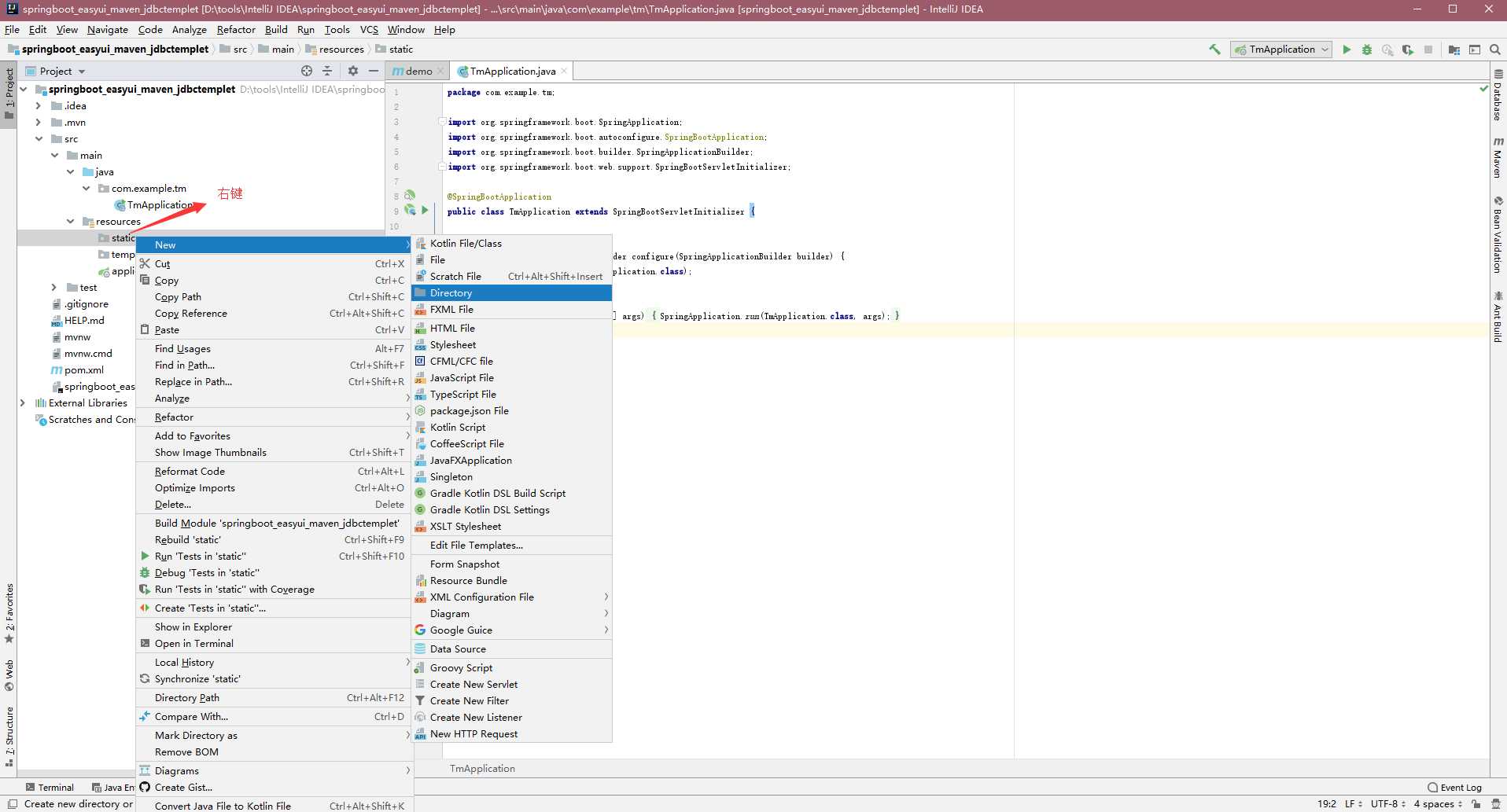This screenshot has height=812, width=1507.
Task: Open the Structure tool window
Action: tap(9, 737)
